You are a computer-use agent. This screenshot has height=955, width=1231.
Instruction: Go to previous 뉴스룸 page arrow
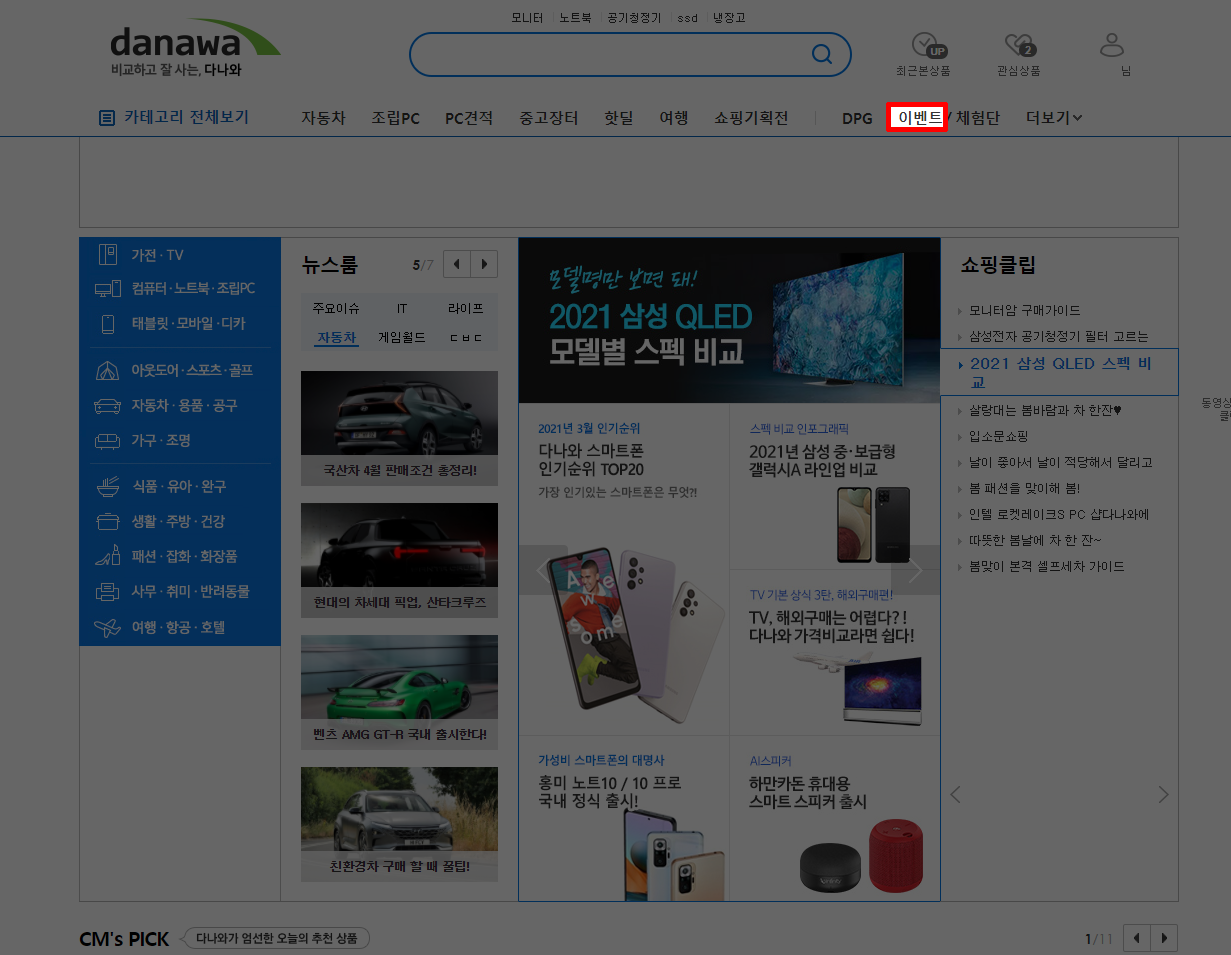(457, 265)
